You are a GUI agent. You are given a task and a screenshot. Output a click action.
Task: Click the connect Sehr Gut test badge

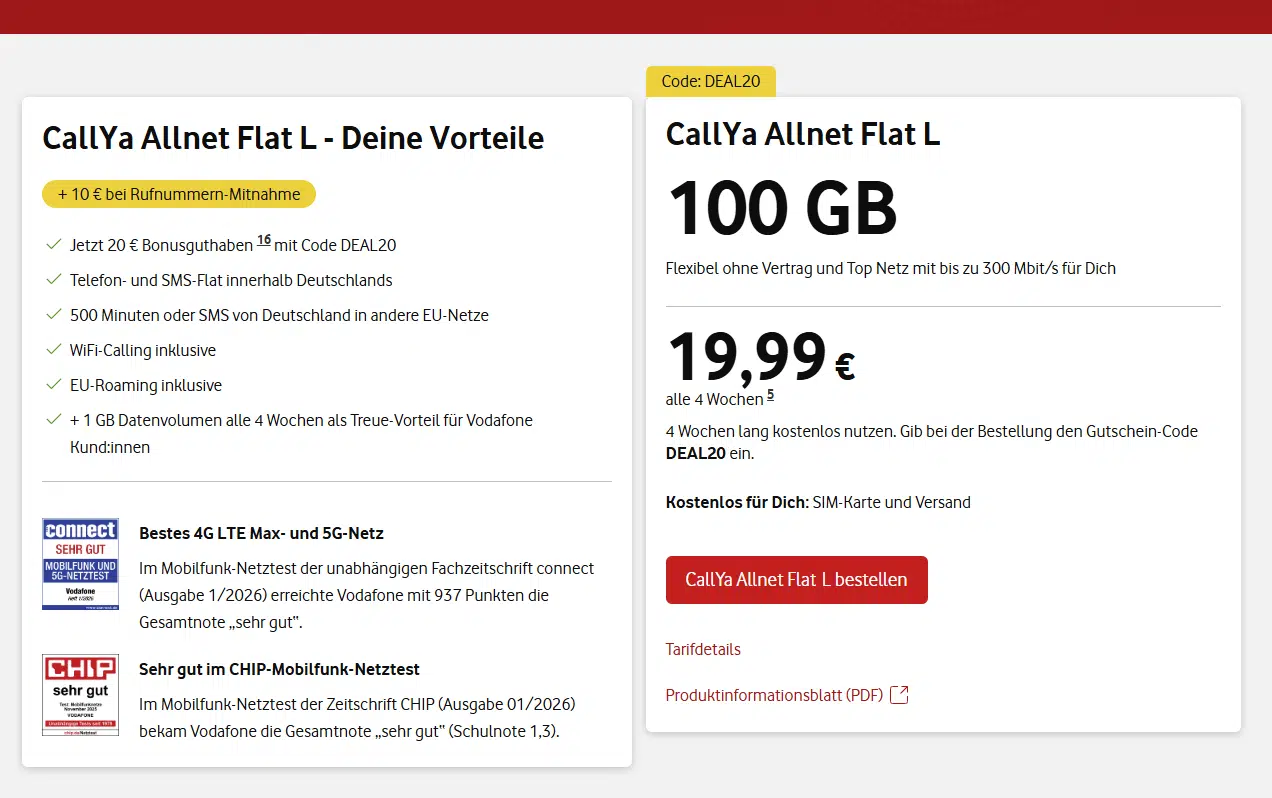80,564
